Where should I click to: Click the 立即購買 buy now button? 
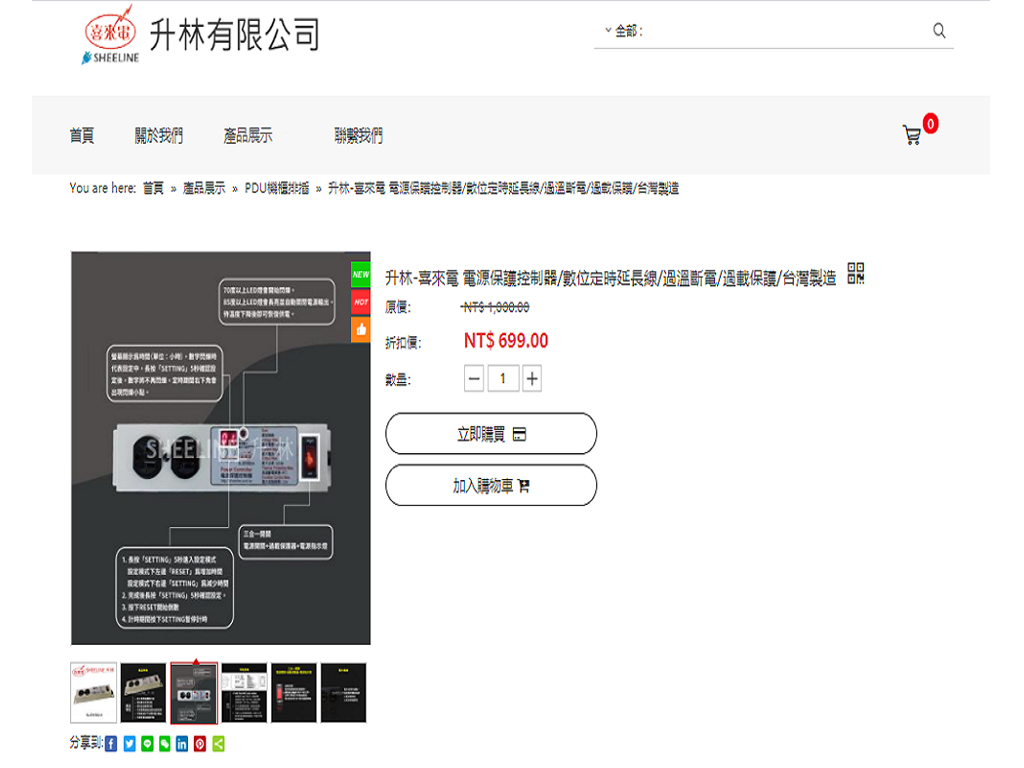[491, 434]
